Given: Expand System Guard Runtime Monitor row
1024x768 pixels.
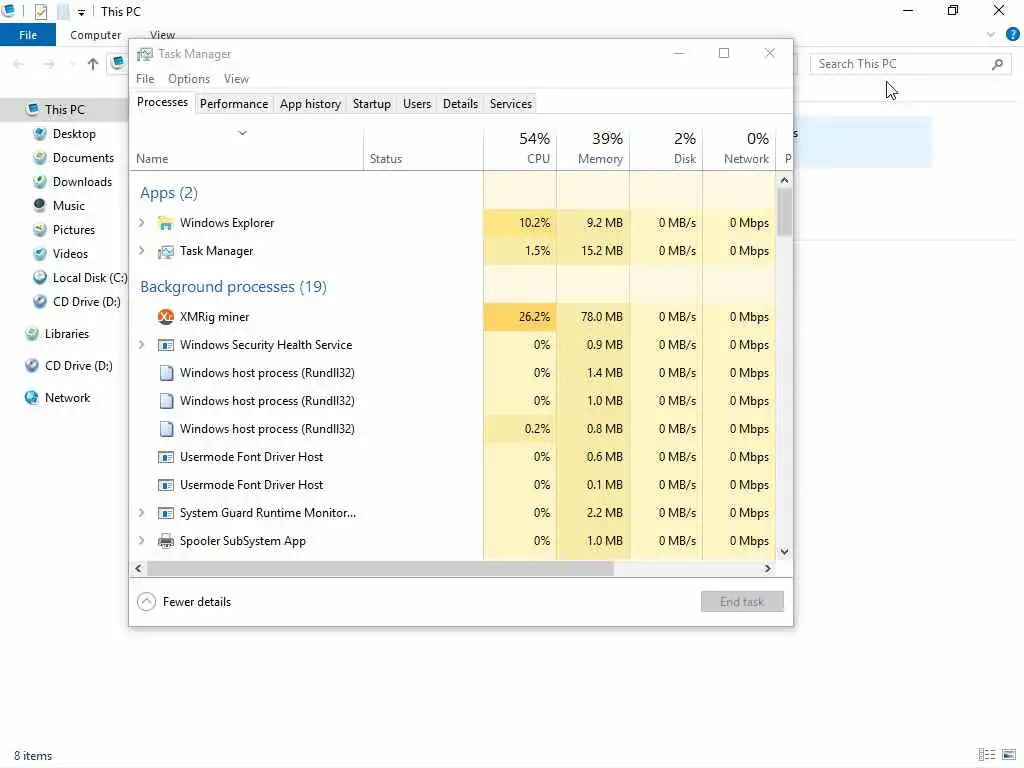Looking at the screenshot, I should click(142, 513).
